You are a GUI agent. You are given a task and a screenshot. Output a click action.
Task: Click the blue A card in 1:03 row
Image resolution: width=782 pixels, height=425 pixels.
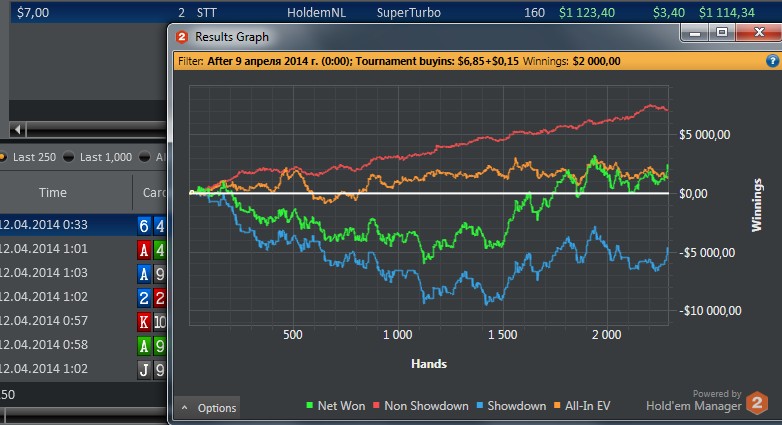[144, 274]
